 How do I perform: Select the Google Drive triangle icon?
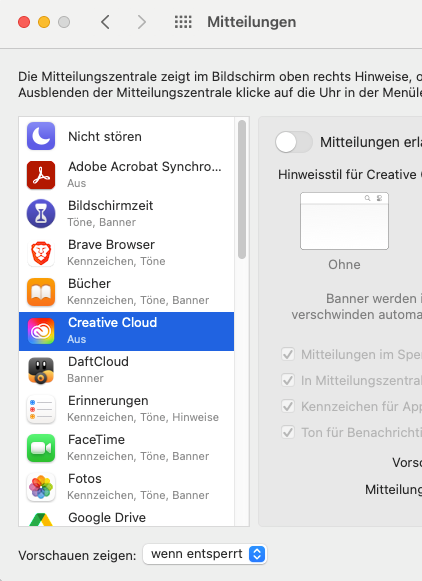click(x=41, y=519)
